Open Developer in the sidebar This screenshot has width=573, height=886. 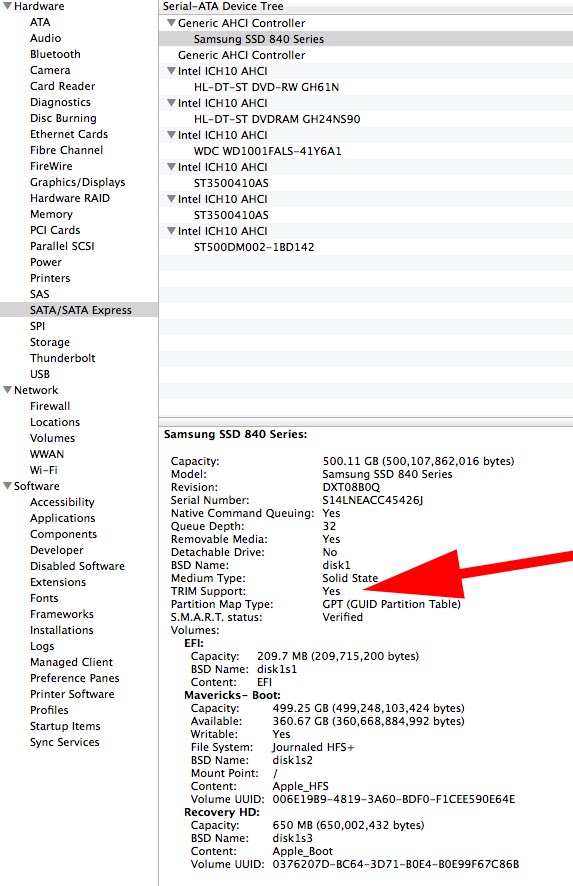point(57,550)
